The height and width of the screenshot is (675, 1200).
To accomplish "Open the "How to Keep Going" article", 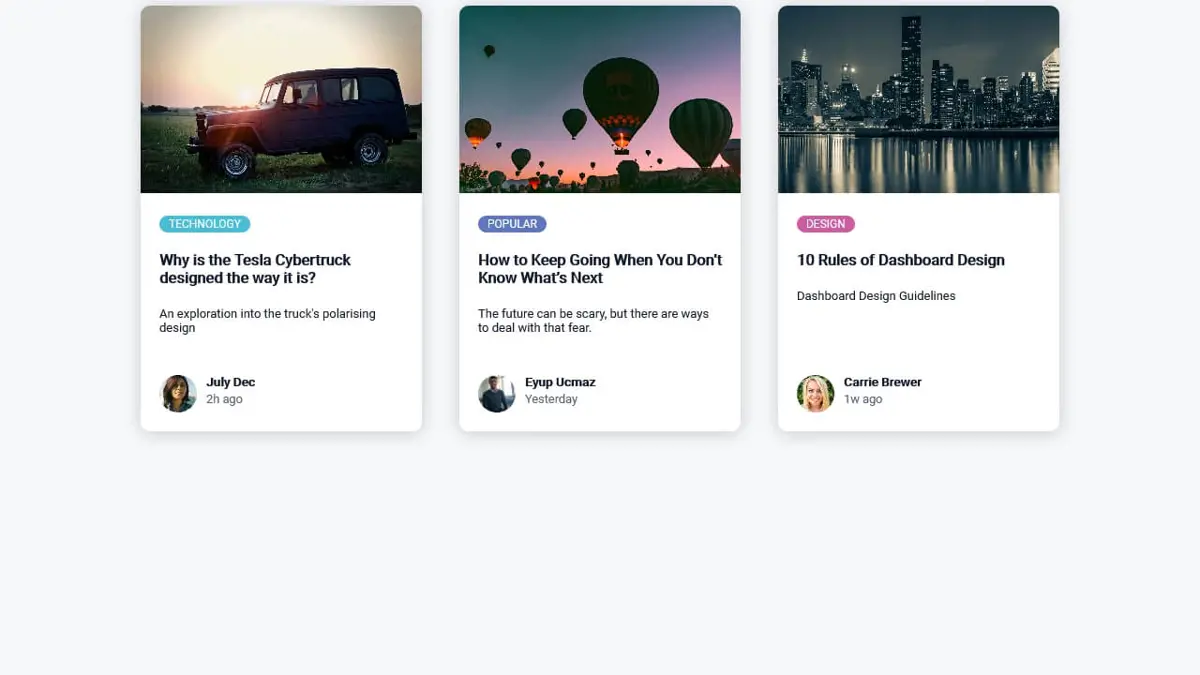I will [x=599, y=268].
